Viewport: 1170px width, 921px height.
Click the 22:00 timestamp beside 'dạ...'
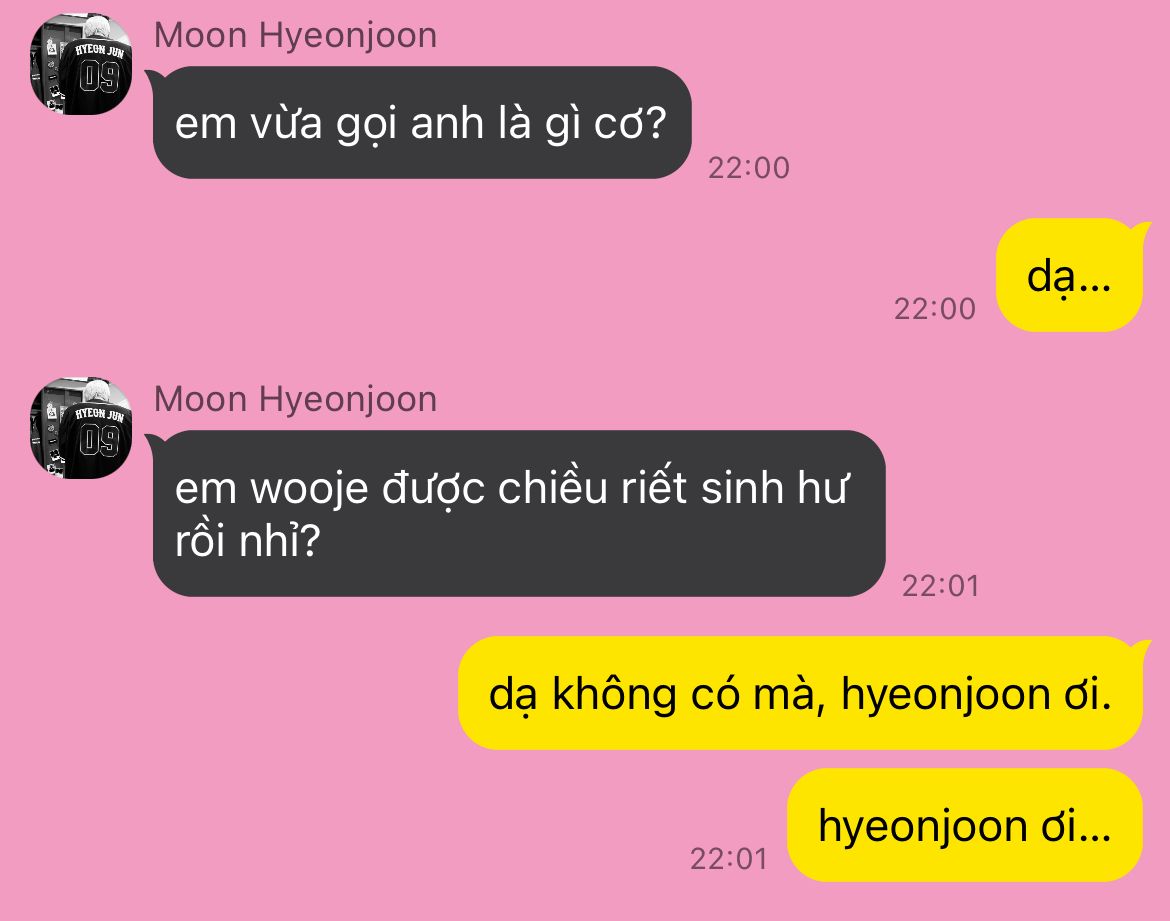pos(934,309)
